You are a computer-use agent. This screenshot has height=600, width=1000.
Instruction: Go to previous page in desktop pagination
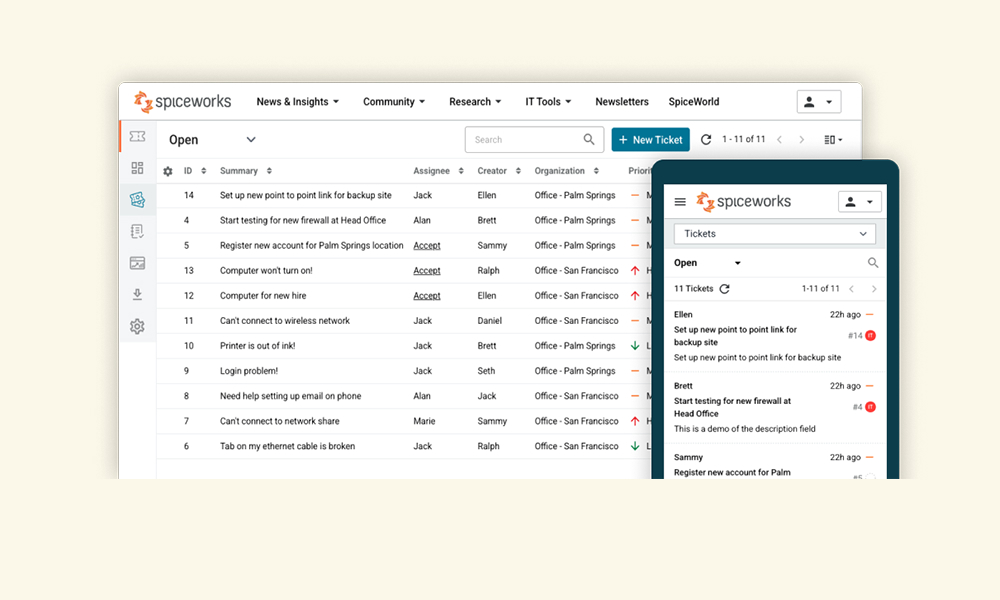(779, 139)
